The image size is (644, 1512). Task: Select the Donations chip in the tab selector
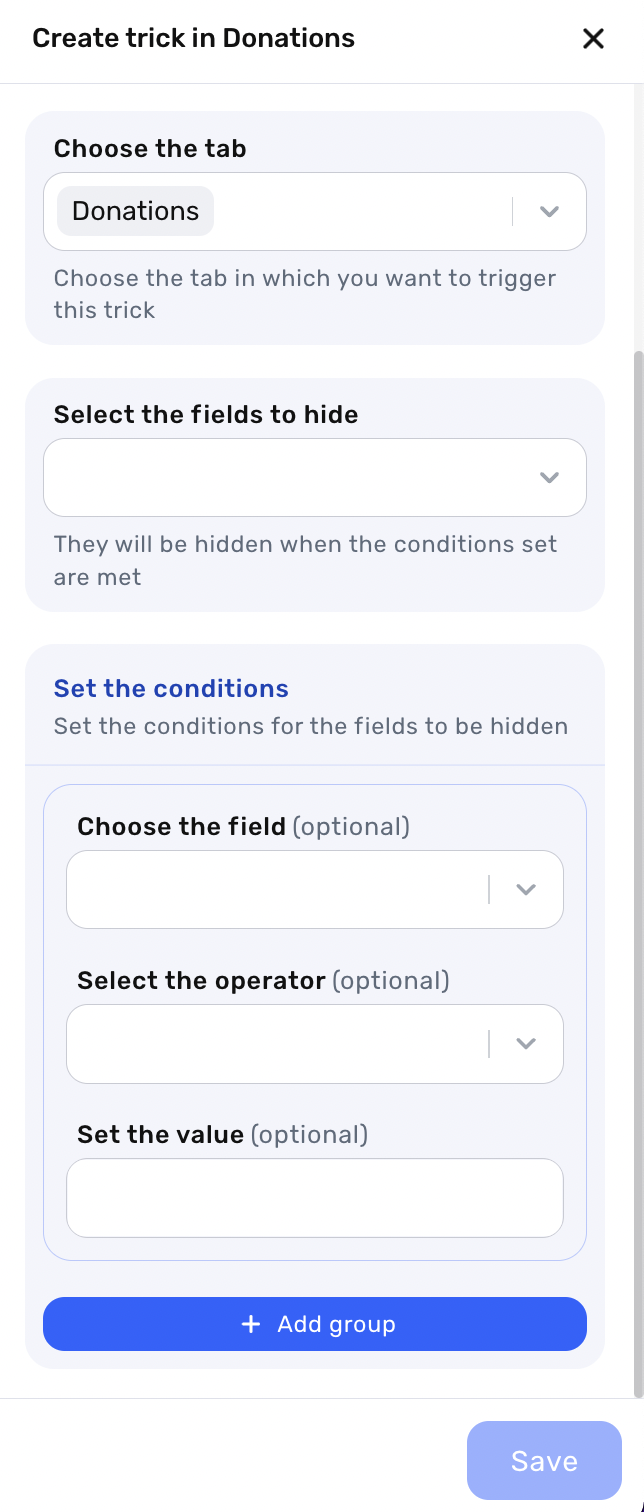(136, 212)
